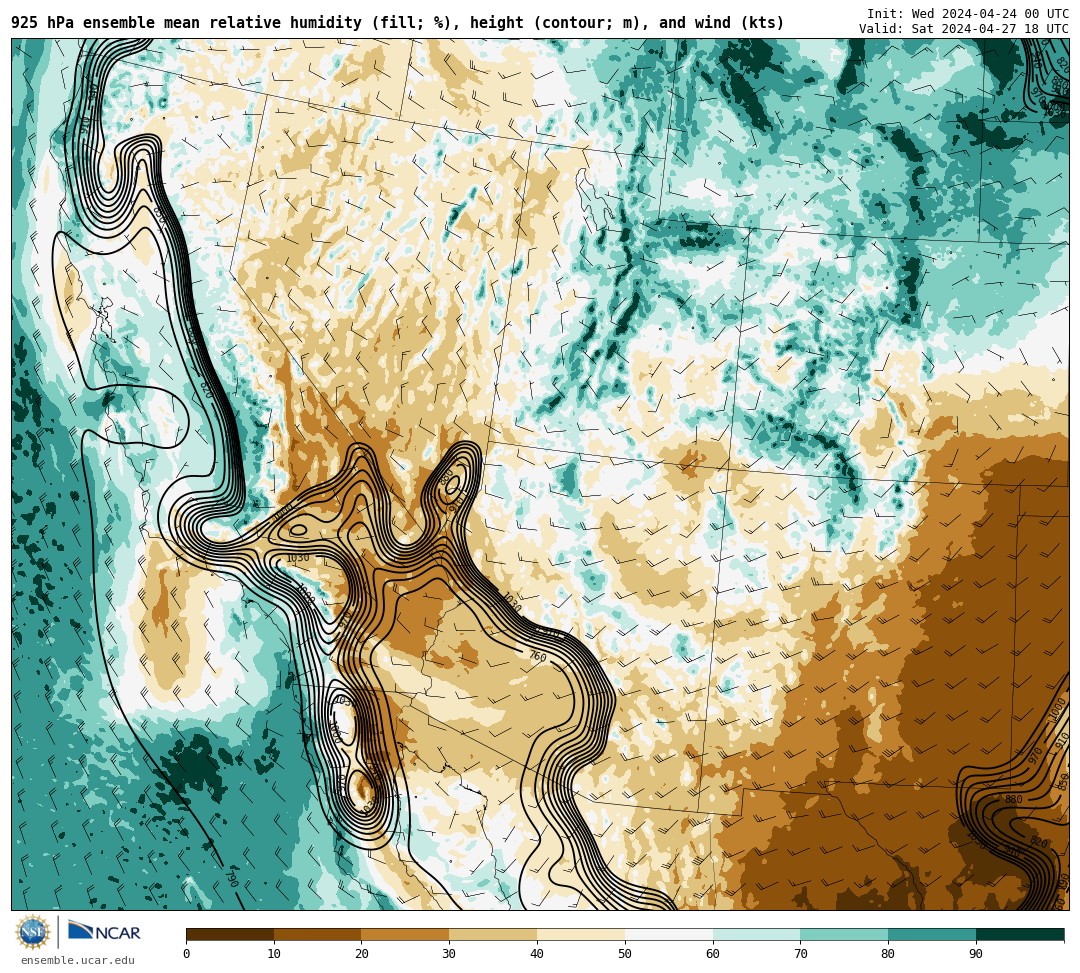Click the 790 contour label near the bottom-left
Screen dimensions: 1080x973
coord(232,879)
